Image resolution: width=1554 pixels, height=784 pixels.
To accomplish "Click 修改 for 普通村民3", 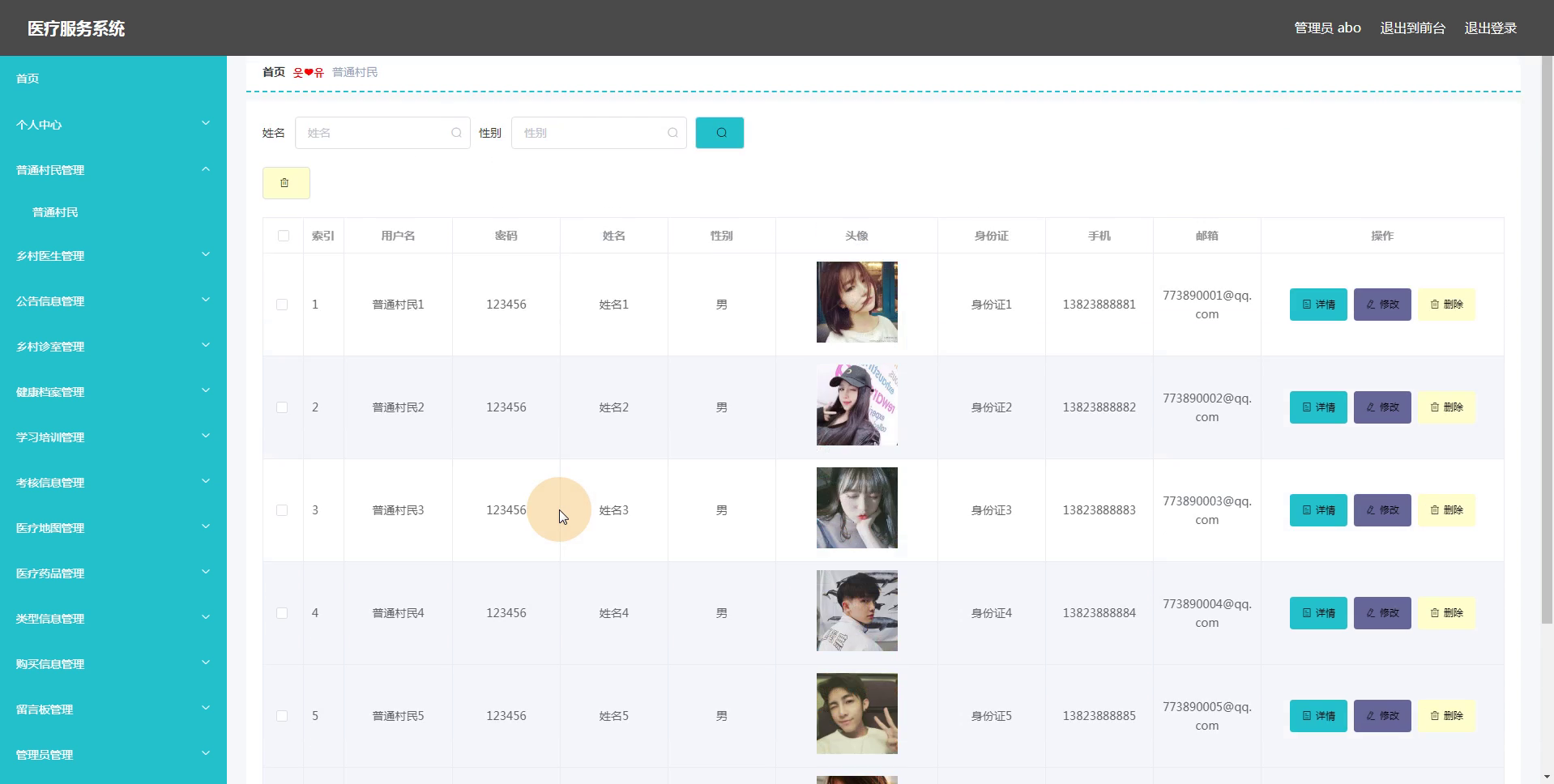I will coord(1382,510).
